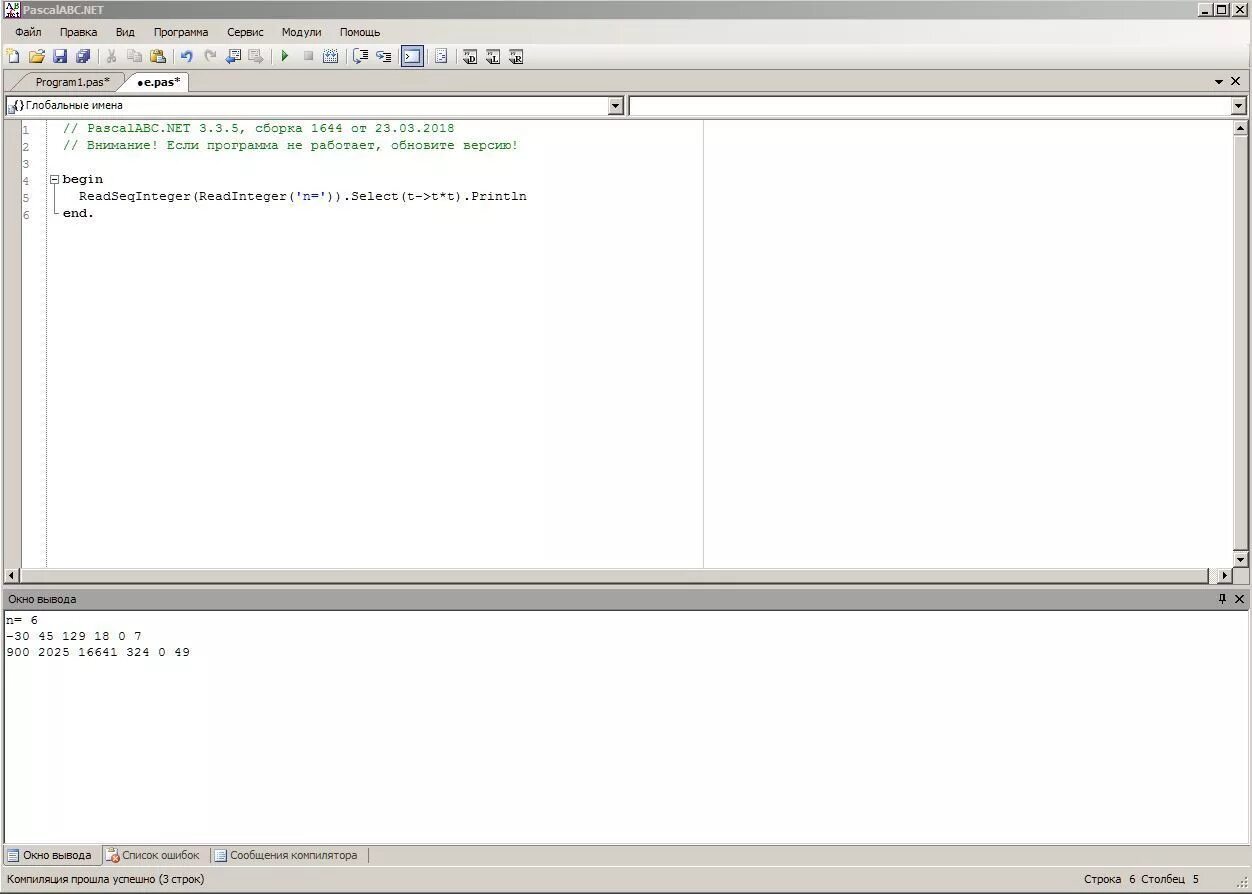This screenshot has width=1252, height=894.
Task: Switch to the Program1.pas tab
Action: (72, 82)
